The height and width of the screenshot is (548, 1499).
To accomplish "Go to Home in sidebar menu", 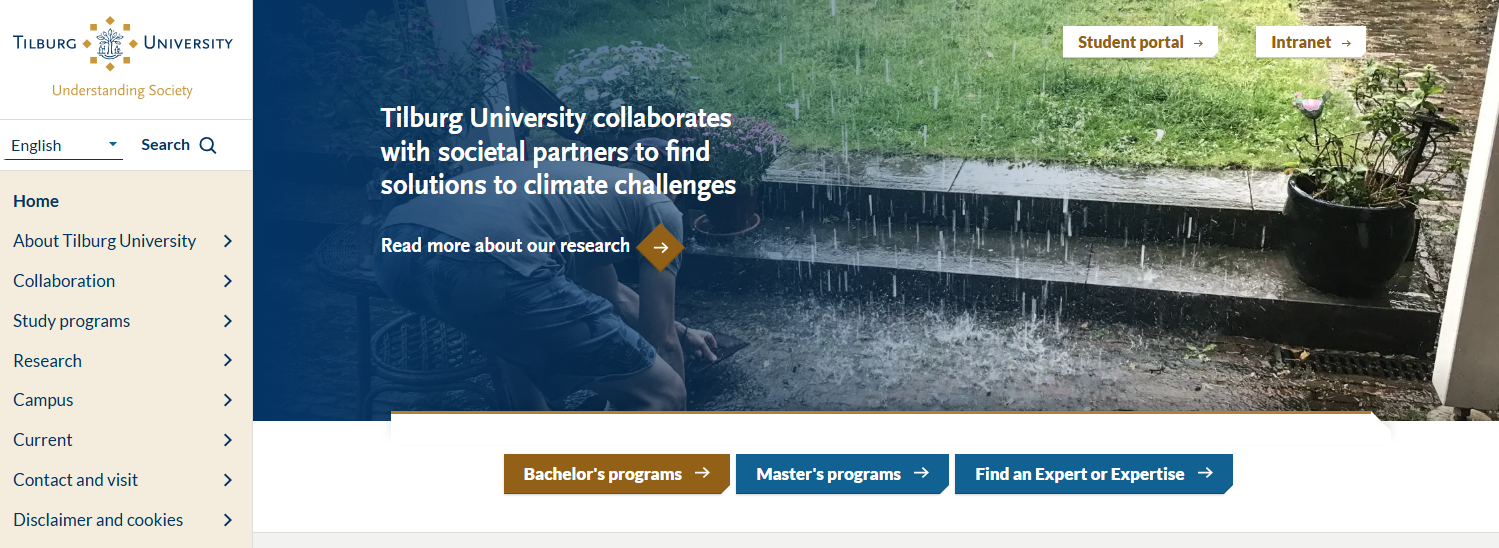I will pos(36,201).
